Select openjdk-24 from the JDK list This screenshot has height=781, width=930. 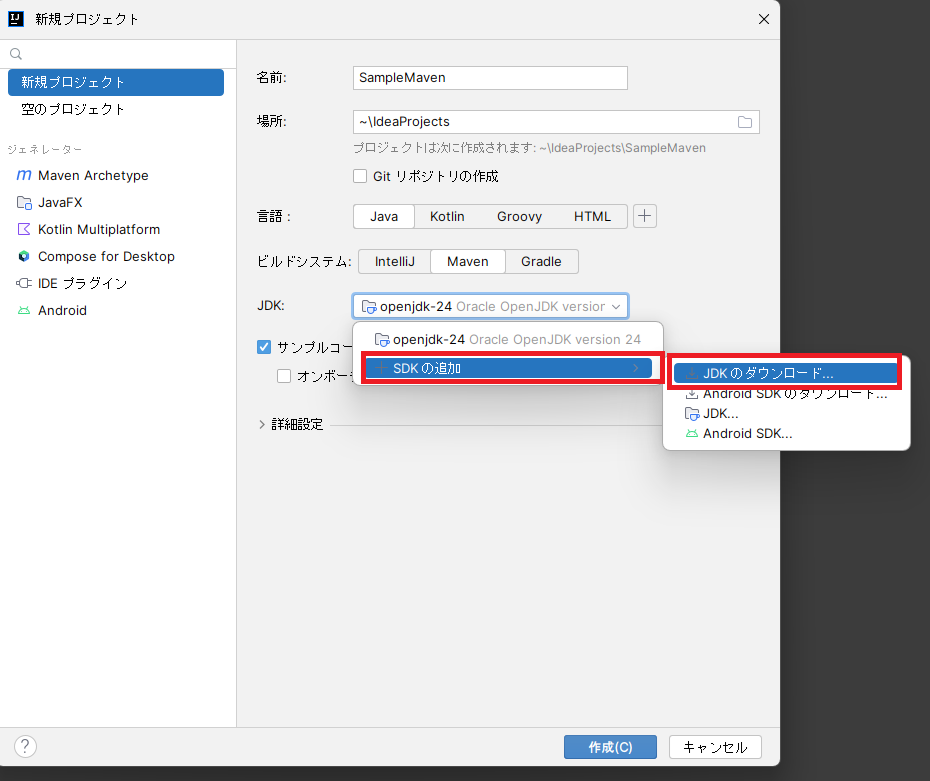(x=508, y=340)
